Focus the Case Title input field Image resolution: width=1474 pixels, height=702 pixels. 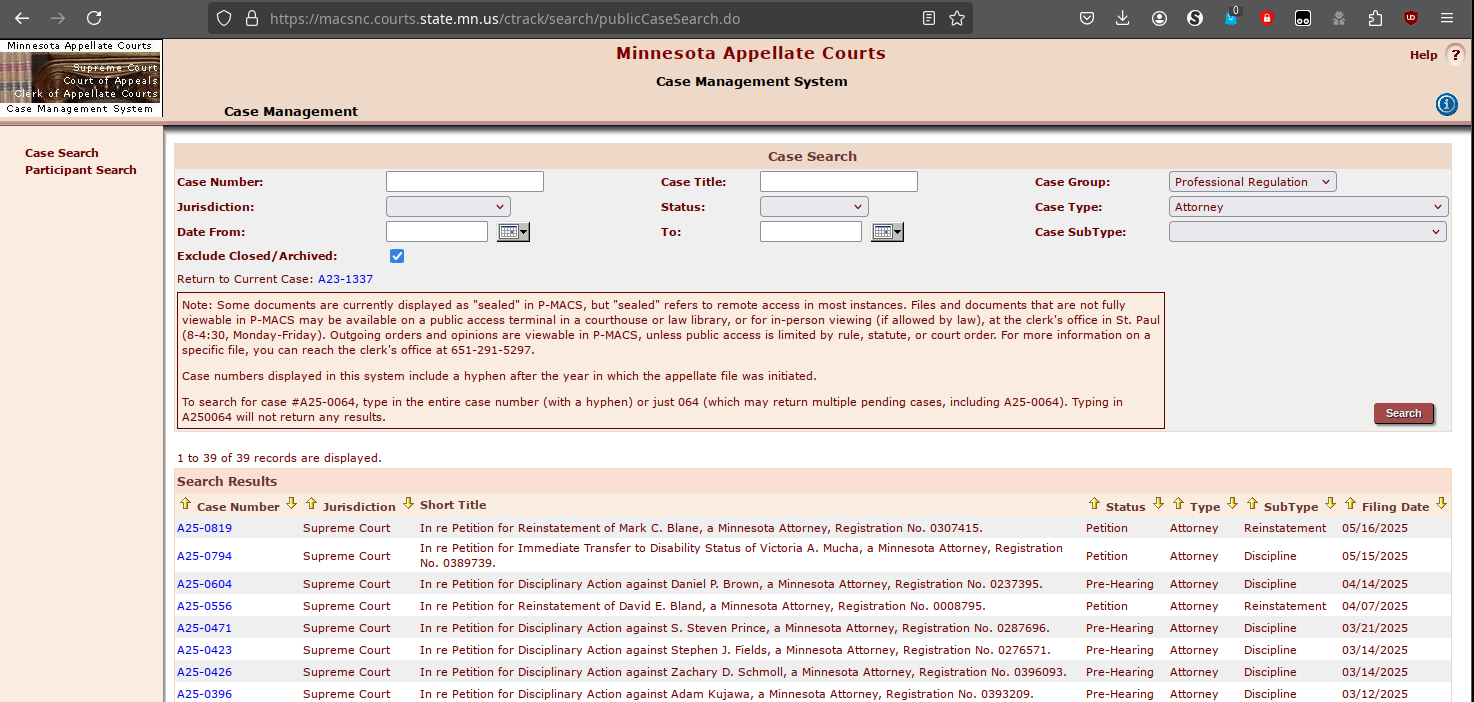pos(839,182)
